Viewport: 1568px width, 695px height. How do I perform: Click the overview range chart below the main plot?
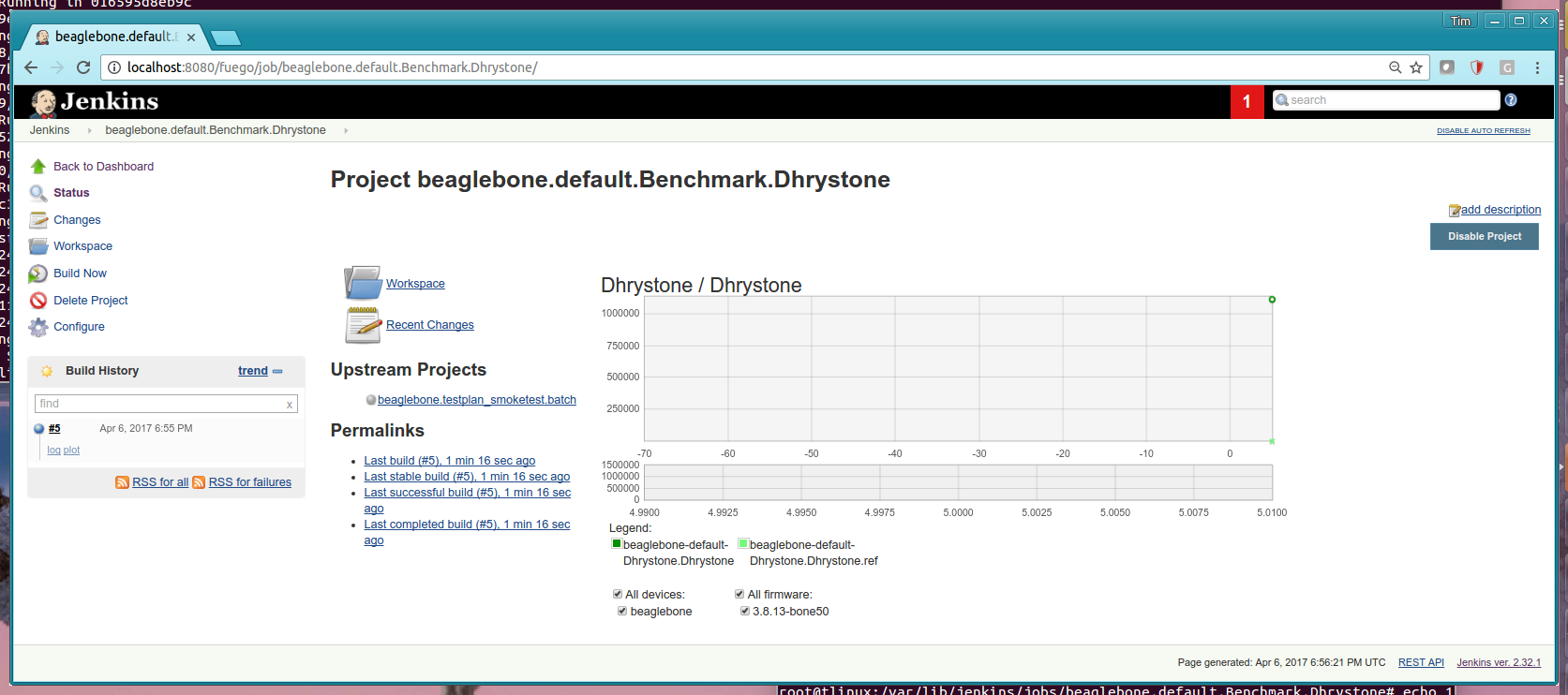[x=958, y=482]
